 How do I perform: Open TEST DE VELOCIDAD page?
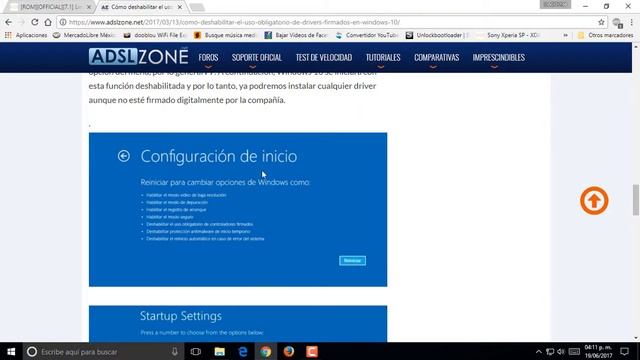(324, 58)
